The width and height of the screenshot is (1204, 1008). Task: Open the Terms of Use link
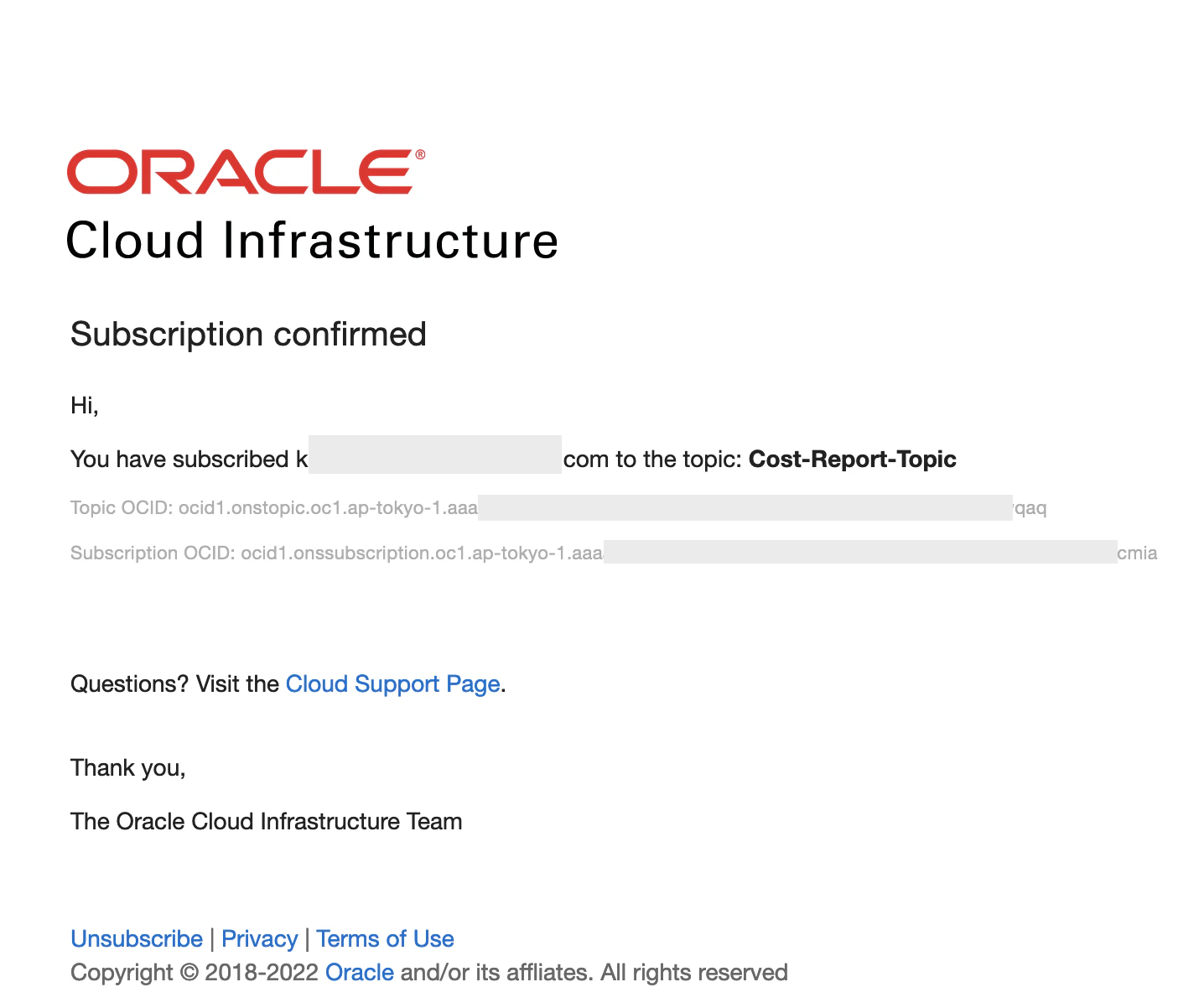(x=385, y=938)
